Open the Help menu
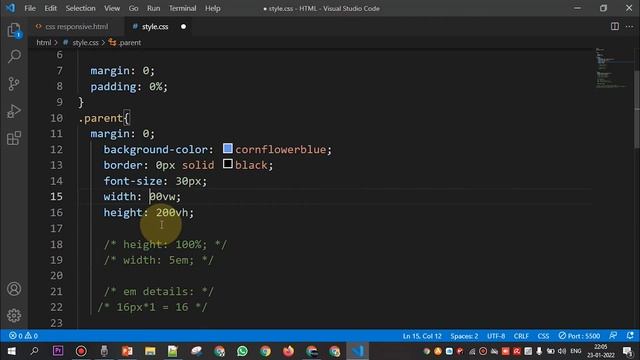Image resolution: width=640 pixels, height=360 pixels. (213, 8)
